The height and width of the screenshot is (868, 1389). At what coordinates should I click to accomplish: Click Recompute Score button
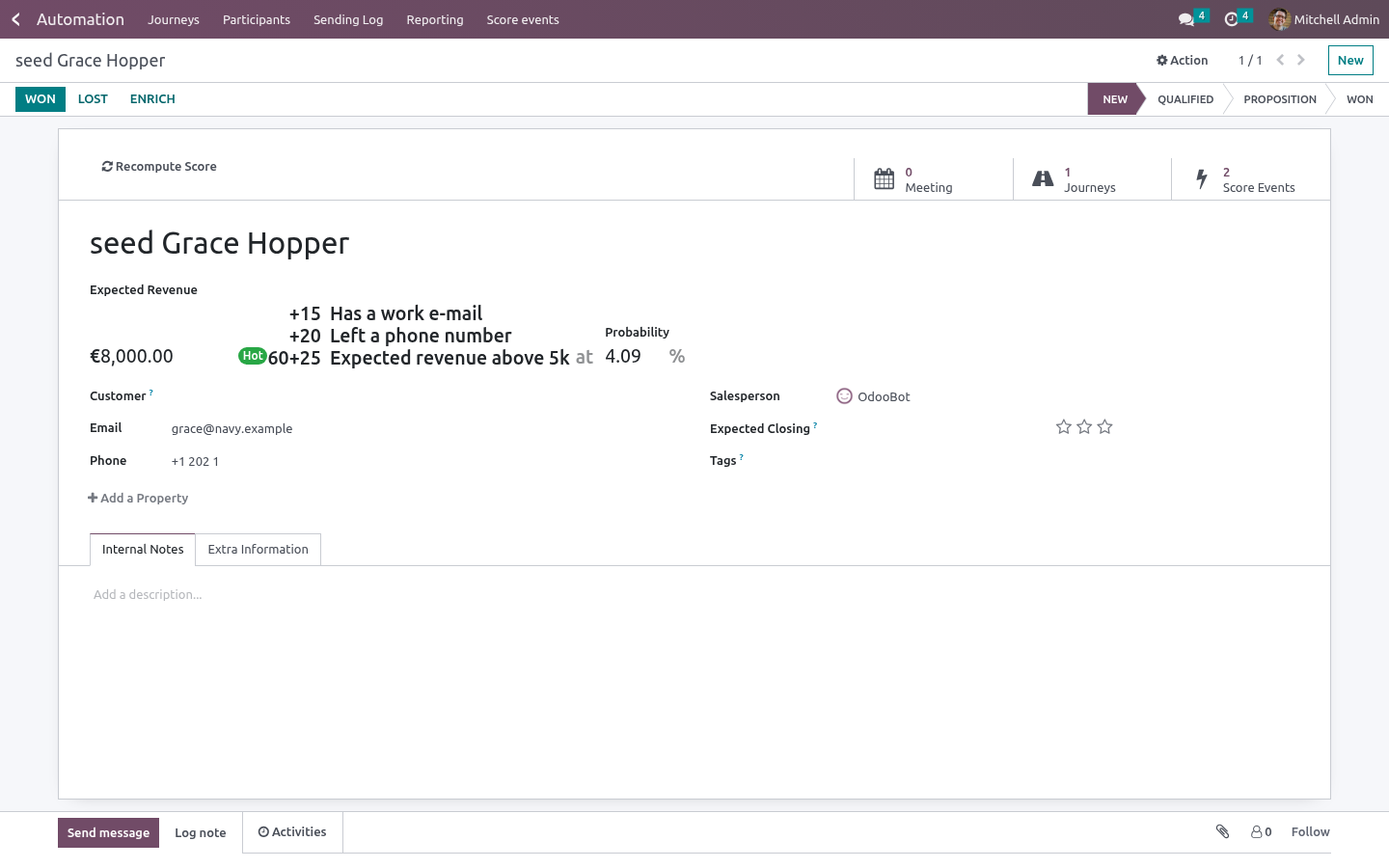(x=159, y=167)
